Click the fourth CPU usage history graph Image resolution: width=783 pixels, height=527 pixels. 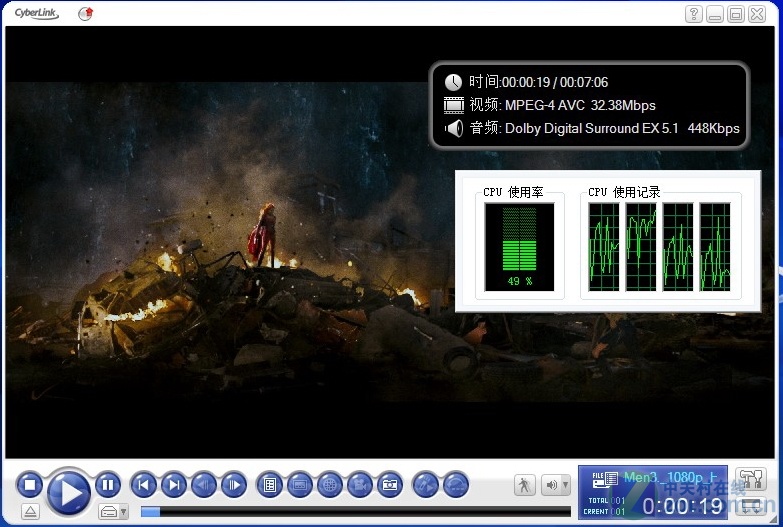(x=715, y=247)
